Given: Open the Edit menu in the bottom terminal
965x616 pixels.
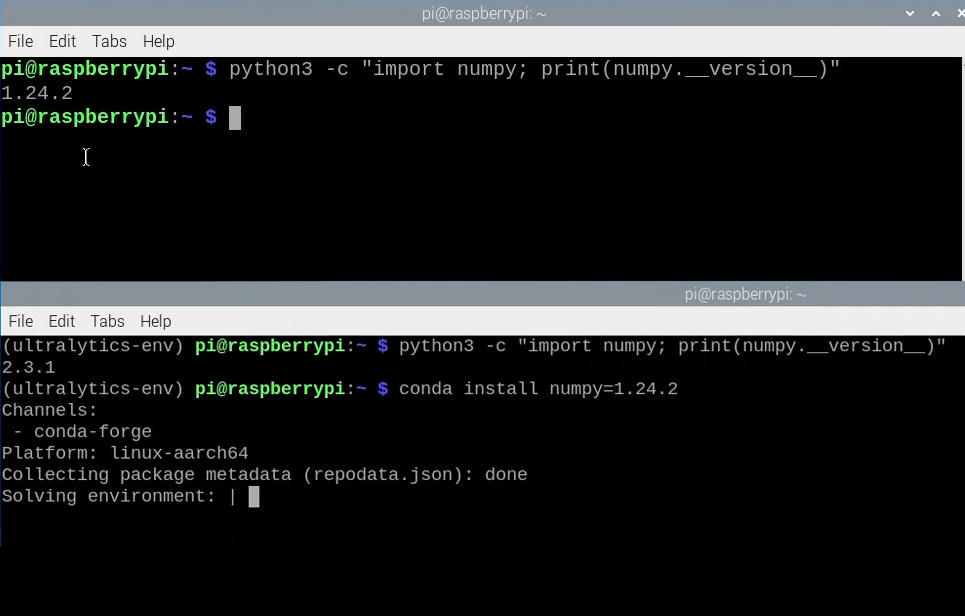Looking at the screenshot, I should click(61, 321).
